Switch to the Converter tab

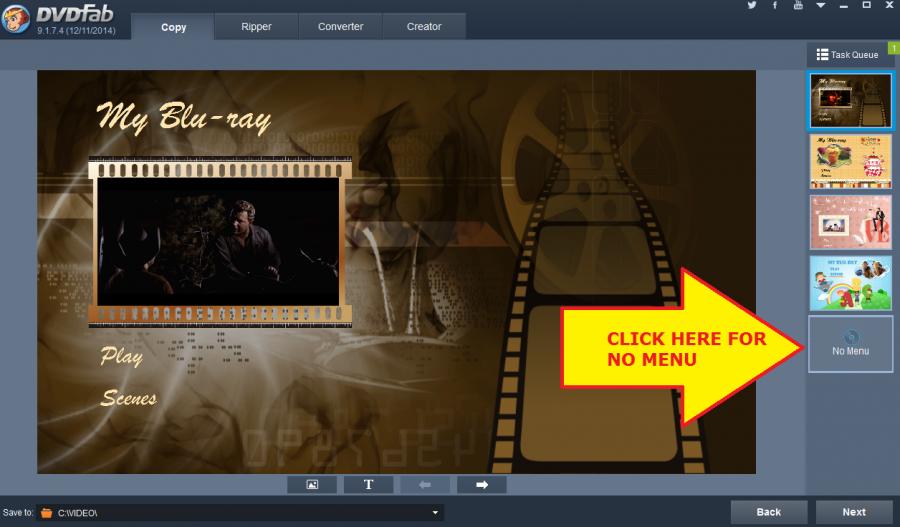340,26
